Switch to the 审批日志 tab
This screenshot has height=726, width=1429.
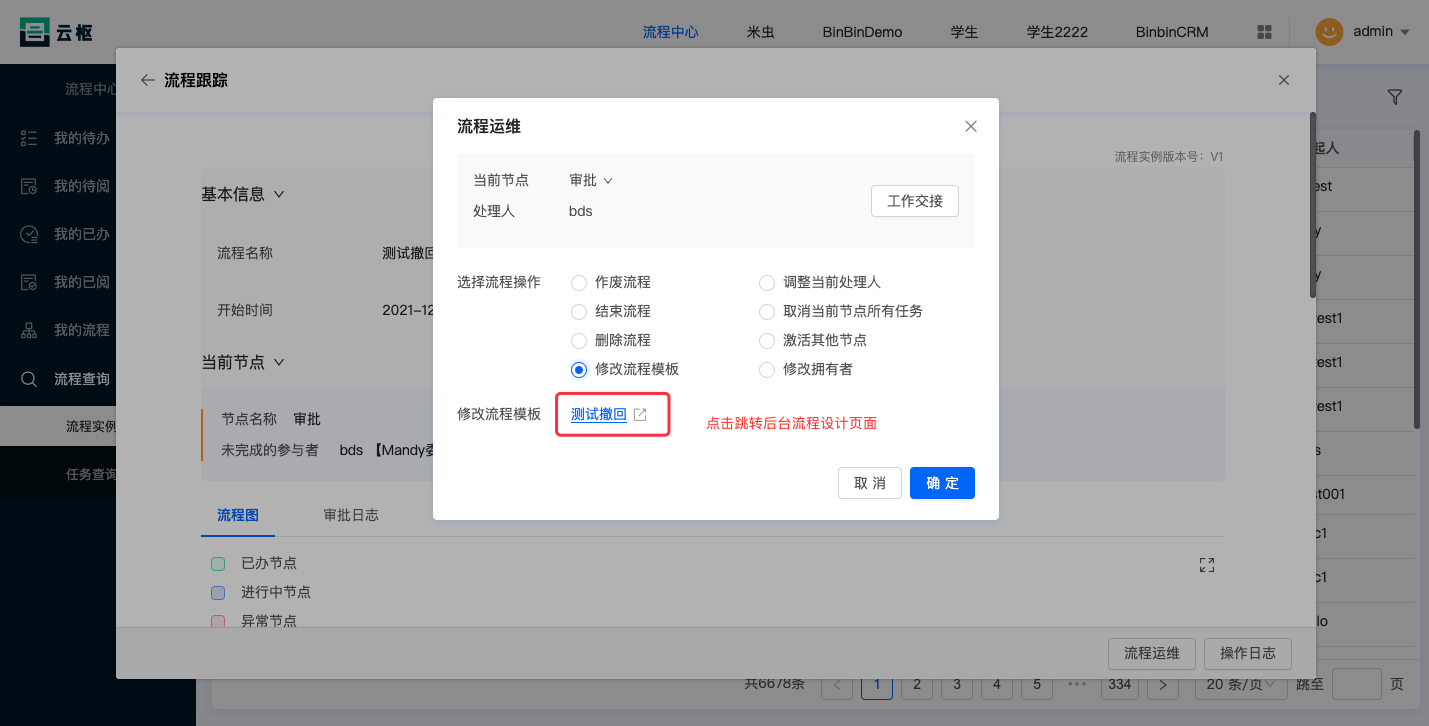click(351, 515)
